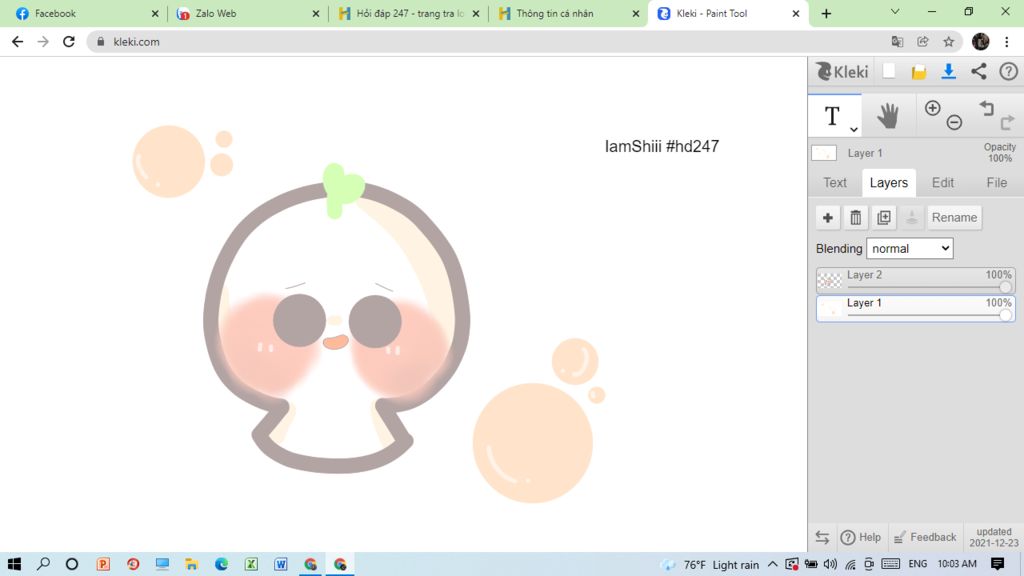Redo the last undone action
Viewport: 1024px width, 576px height.
(x=1007, y=121)
